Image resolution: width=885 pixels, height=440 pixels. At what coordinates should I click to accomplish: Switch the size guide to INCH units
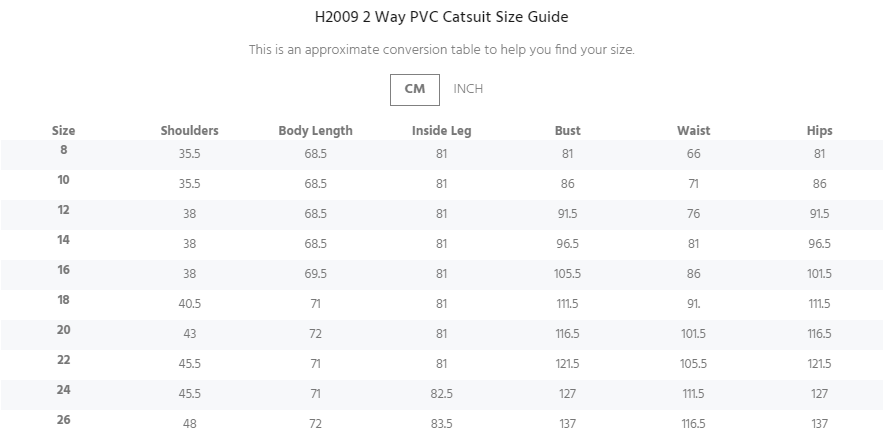click(468, 89)
